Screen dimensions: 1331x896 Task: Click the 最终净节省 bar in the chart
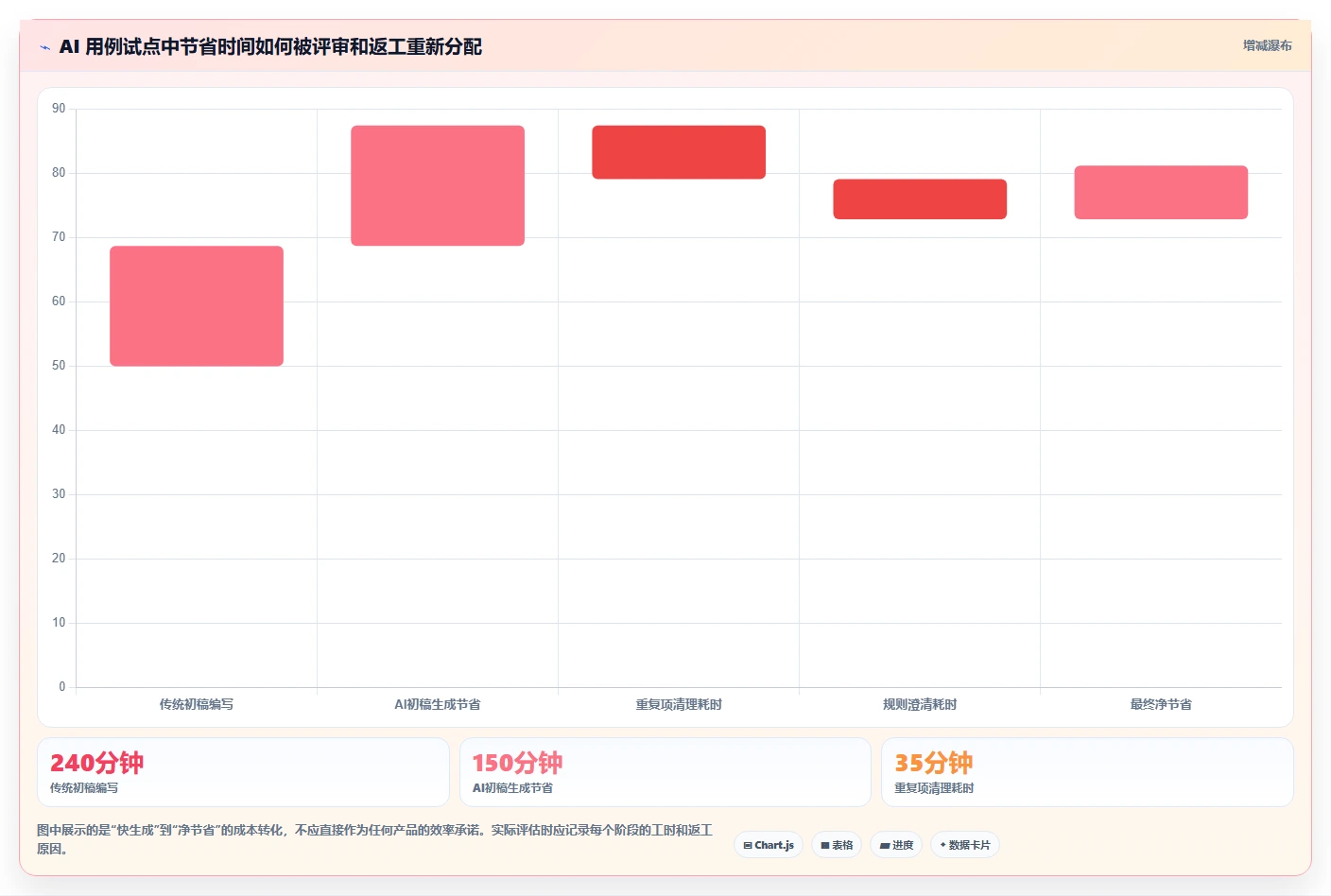coord(1161,193)
